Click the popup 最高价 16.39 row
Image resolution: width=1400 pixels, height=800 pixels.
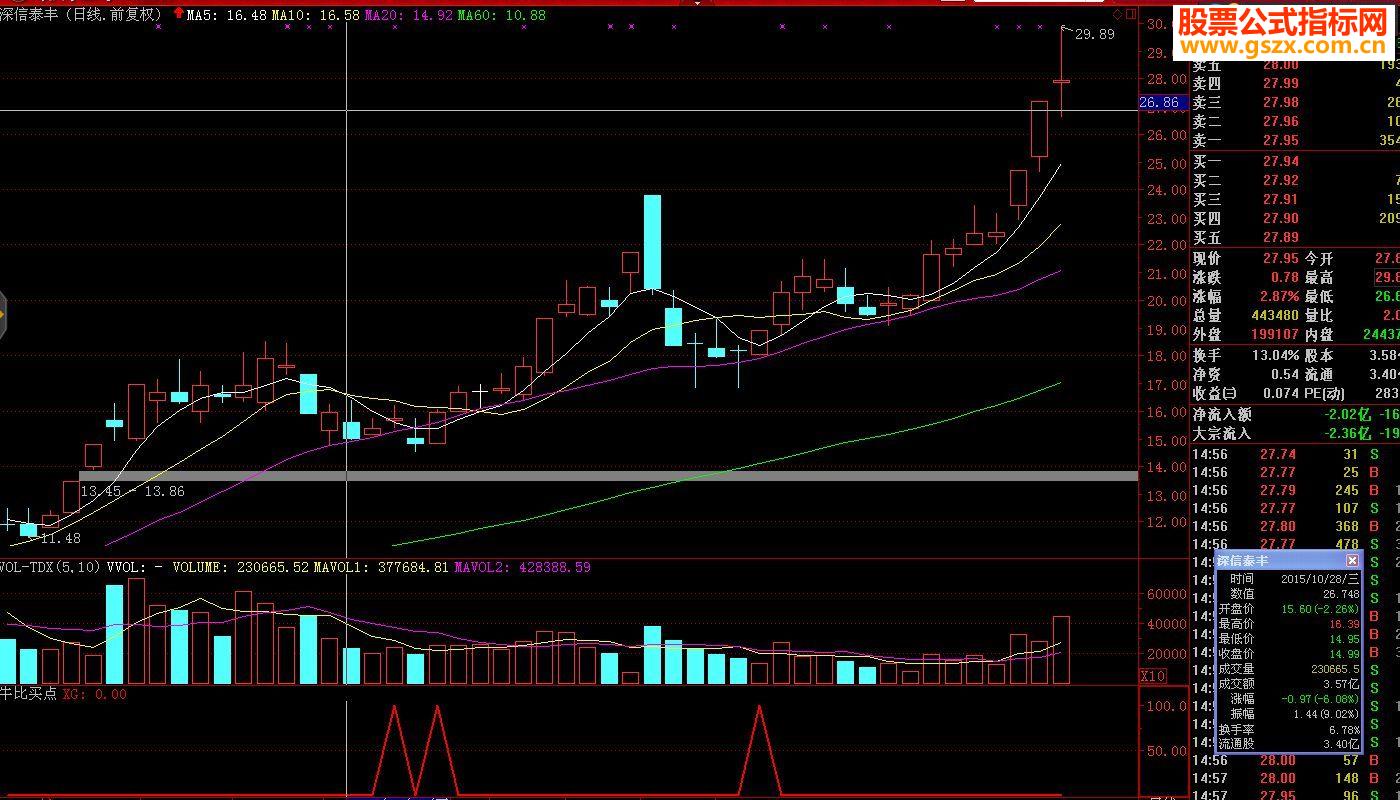click(x=1288, y=624)
